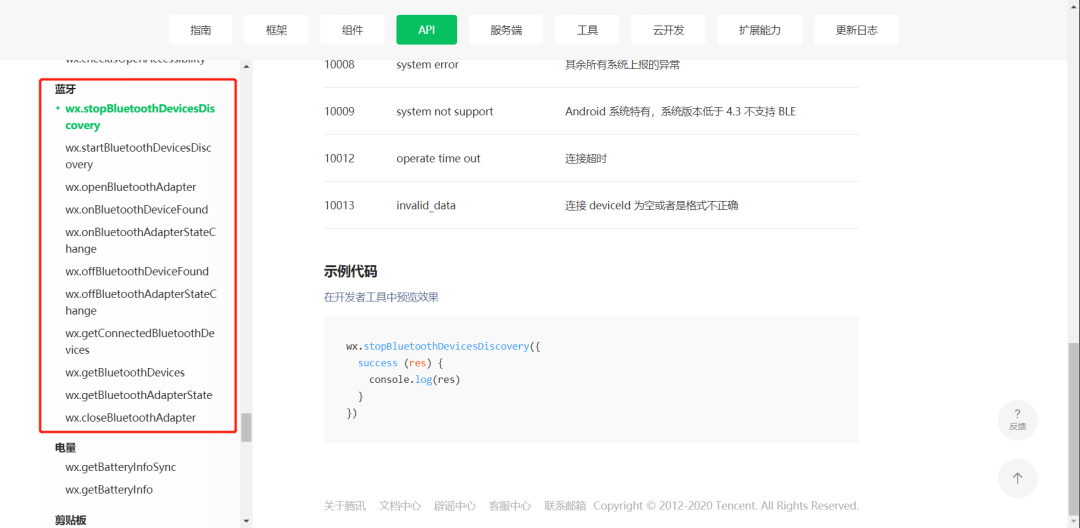Click the 示例代码 heading

[x=350, y=271]
